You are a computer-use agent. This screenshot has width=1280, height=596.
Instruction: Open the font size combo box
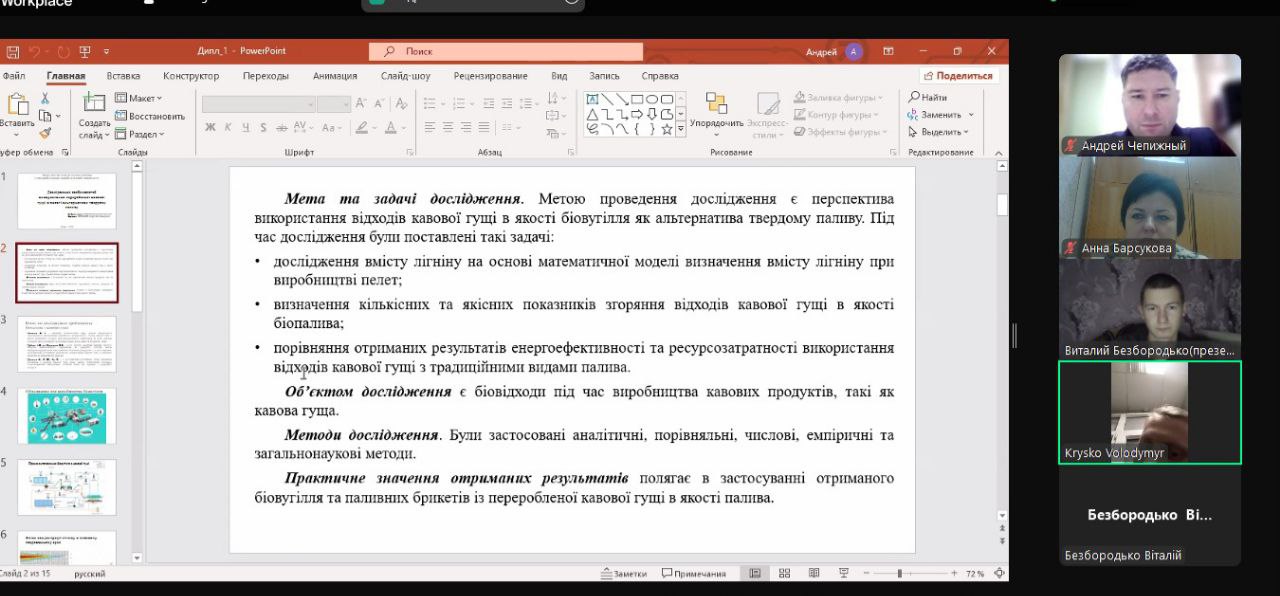(x=333, y=104)
